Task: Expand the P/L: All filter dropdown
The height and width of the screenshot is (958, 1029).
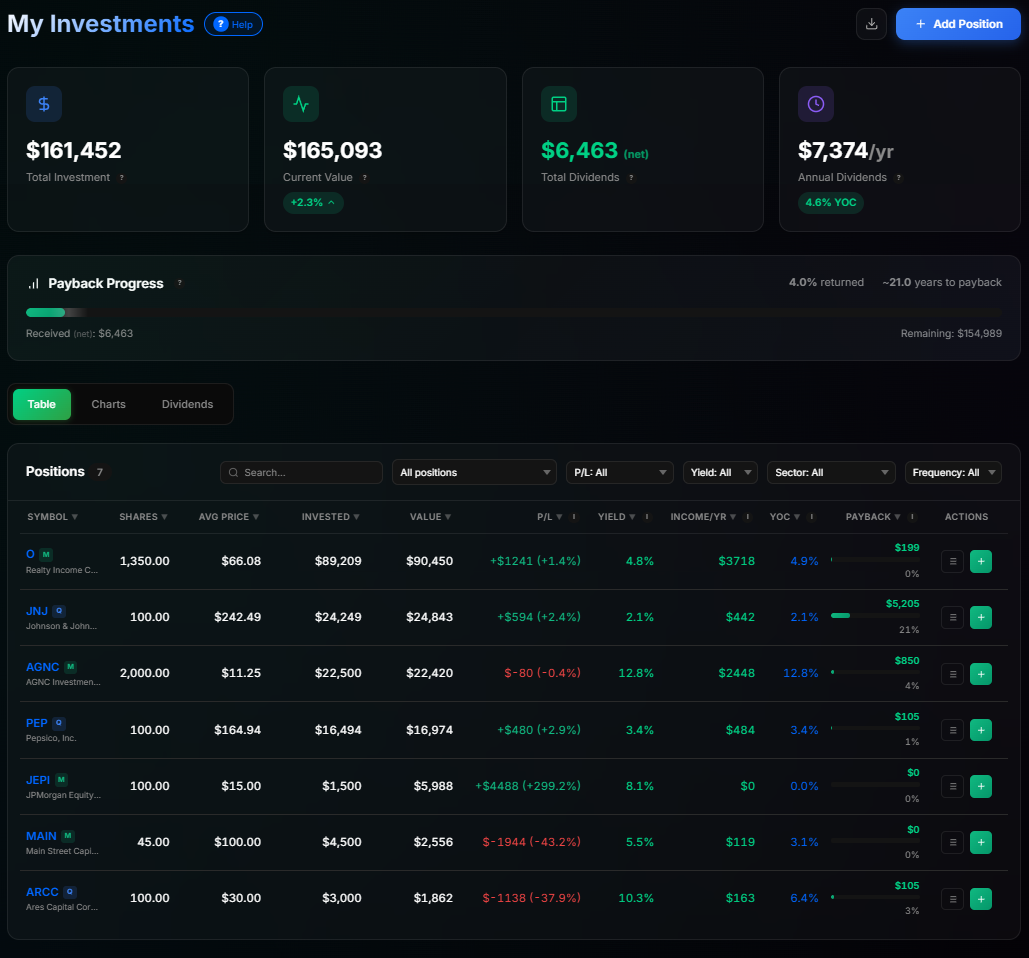Action: coord(619,471)
